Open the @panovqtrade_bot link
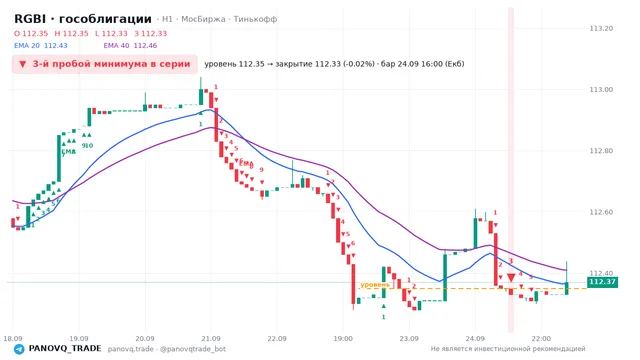Viewport: 640px width, 360px height. click(x=193, y=349)
